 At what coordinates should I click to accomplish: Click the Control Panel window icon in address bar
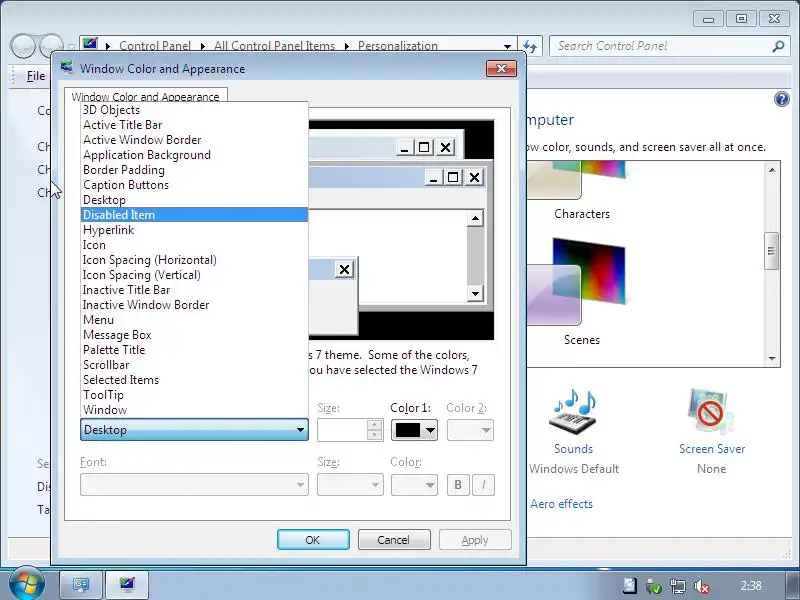[90, 44]
